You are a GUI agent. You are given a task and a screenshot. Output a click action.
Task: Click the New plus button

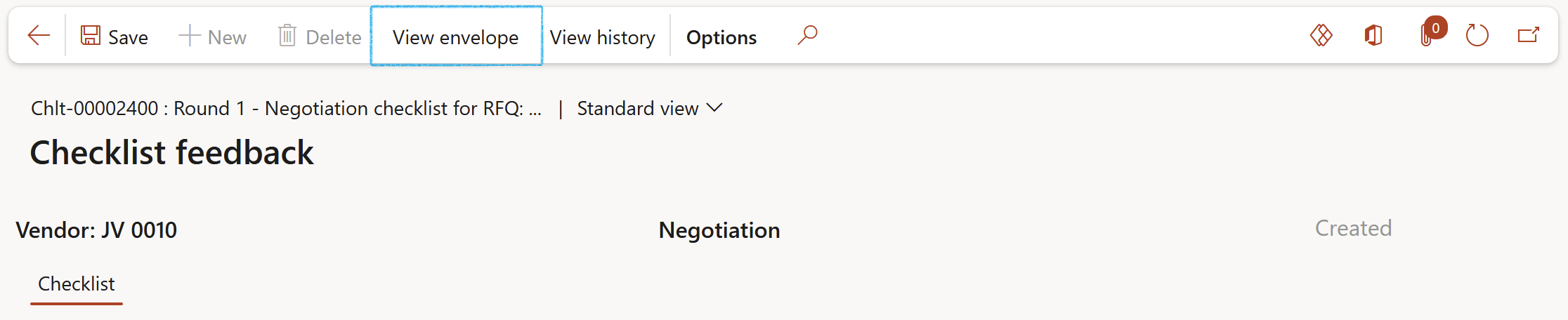click(212, 36)
